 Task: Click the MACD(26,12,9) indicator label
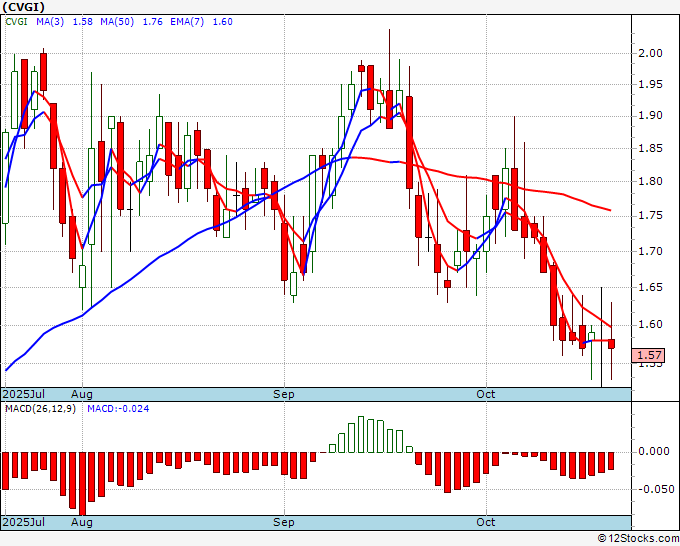click(x=40, y=409)
